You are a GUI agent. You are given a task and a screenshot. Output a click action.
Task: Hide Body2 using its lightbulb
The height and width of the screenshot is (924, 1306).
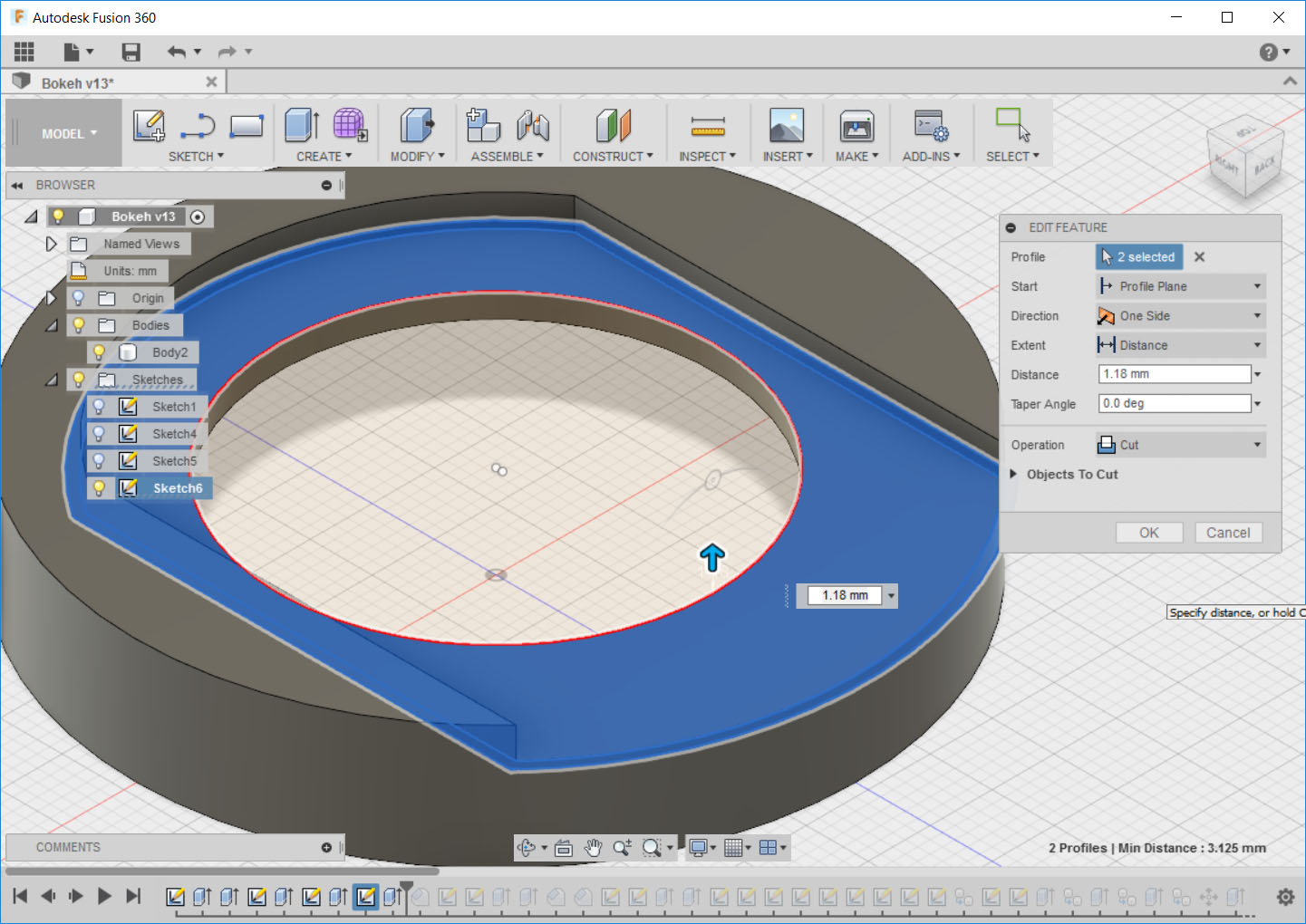(100, 352)
